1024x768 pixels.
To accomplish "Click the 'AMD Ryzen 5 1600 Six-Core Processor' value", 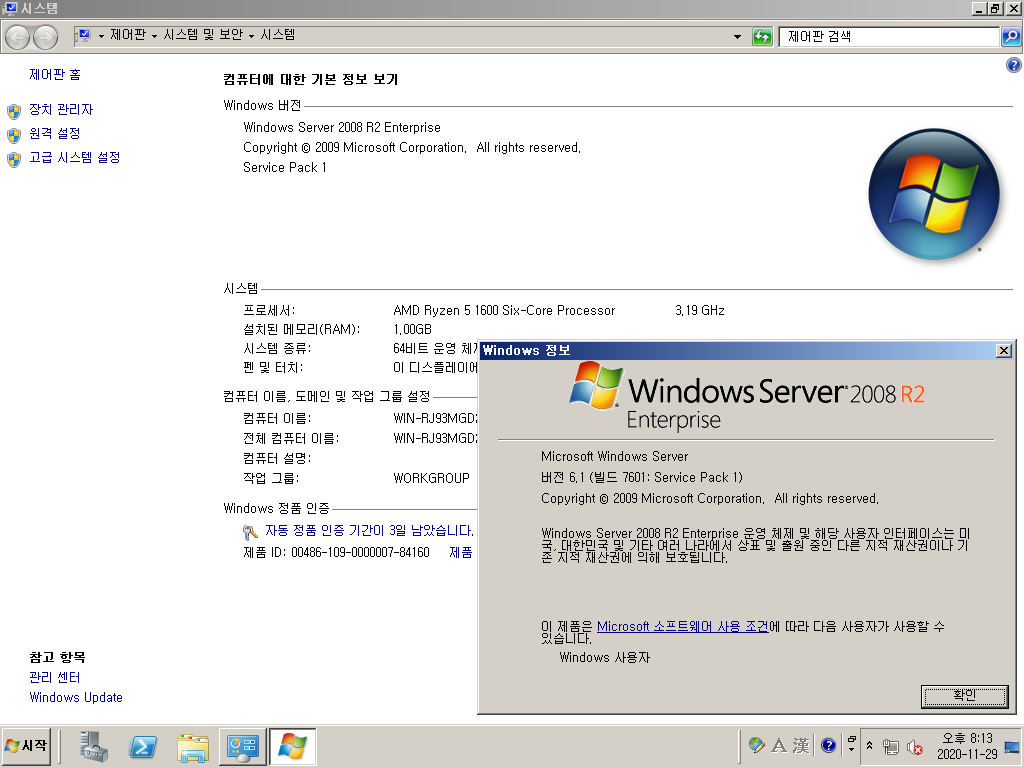I will coord(504,311).
